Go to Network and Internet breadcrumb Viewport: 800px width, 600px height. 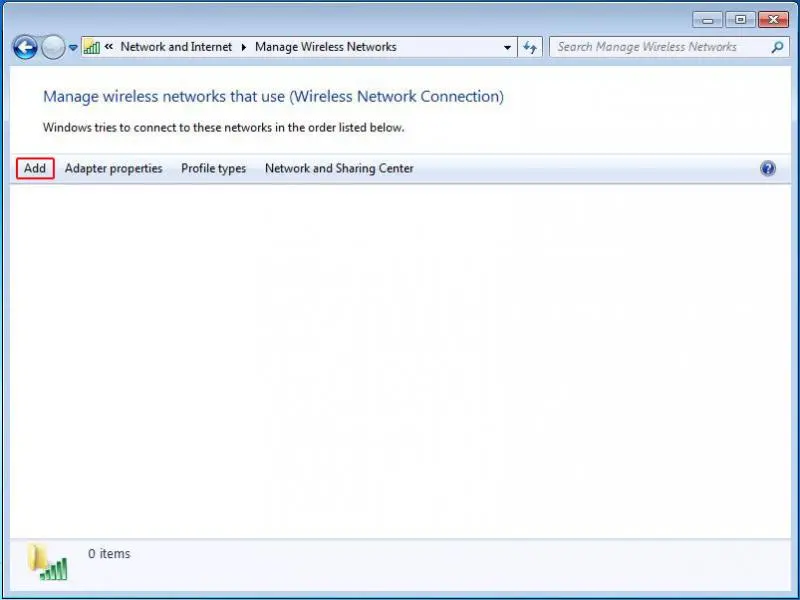(x=176, y=47)
